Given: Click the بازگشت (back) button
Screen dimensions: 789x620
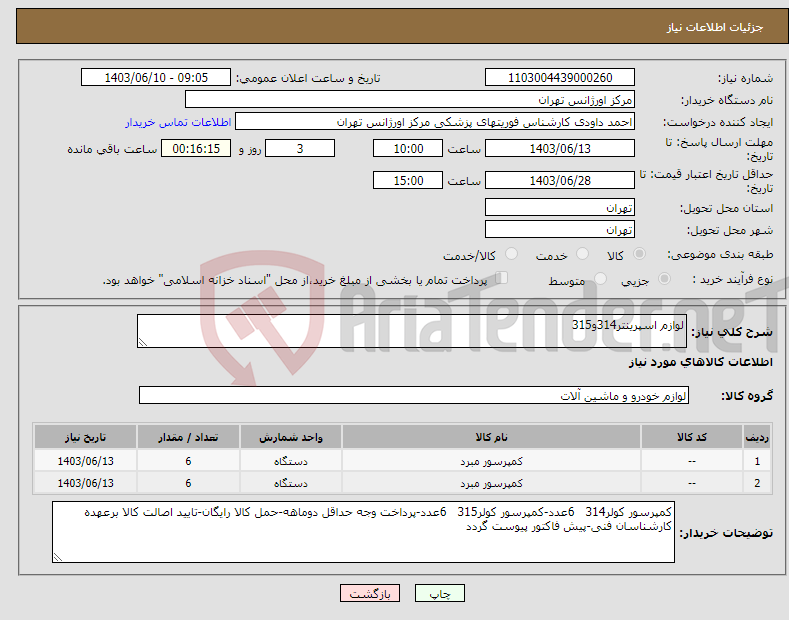Looking at the screenshot, I should click(x=370, y=593).
